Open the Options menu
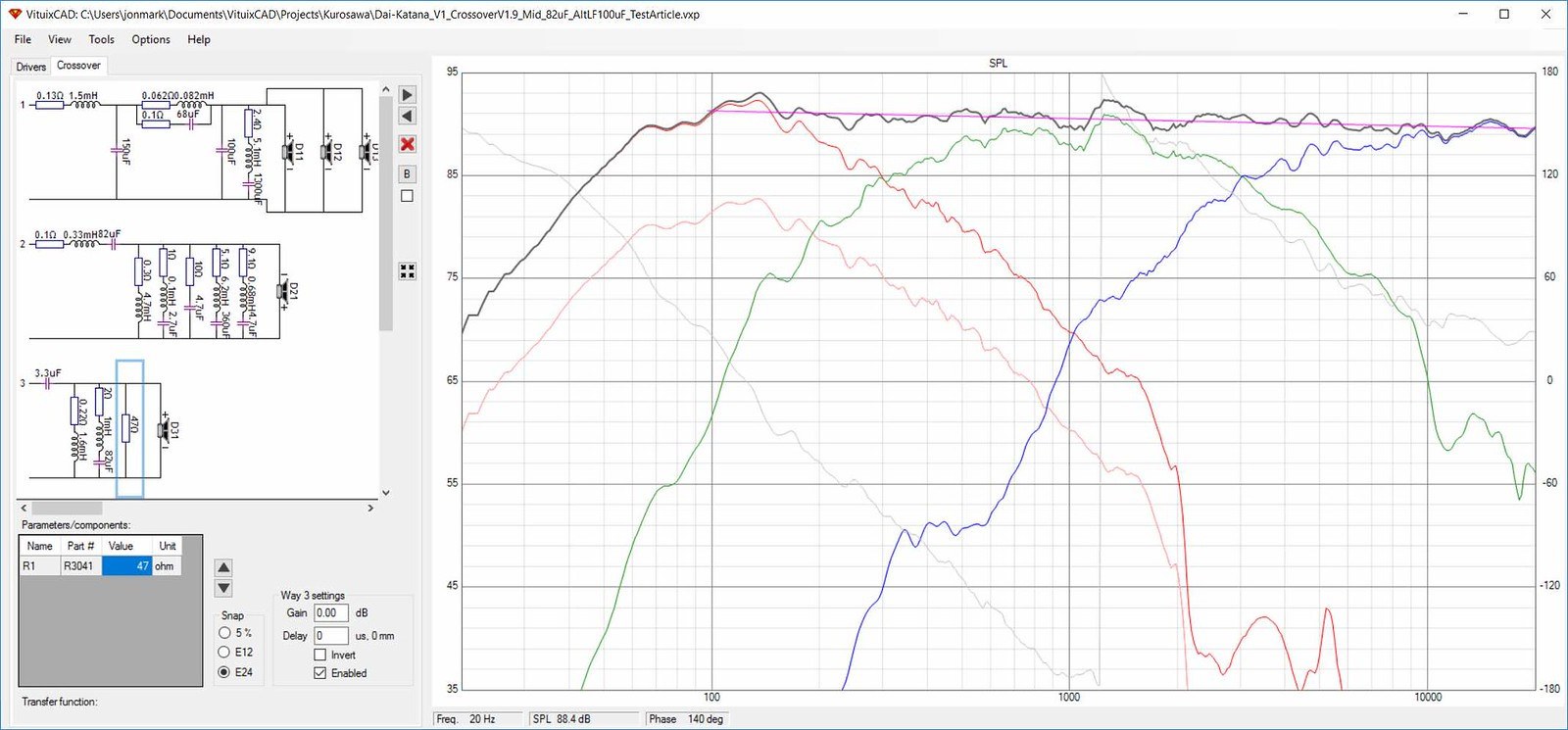The height and width of the screenshot is (730, 1568). click(x=151, y=39)
